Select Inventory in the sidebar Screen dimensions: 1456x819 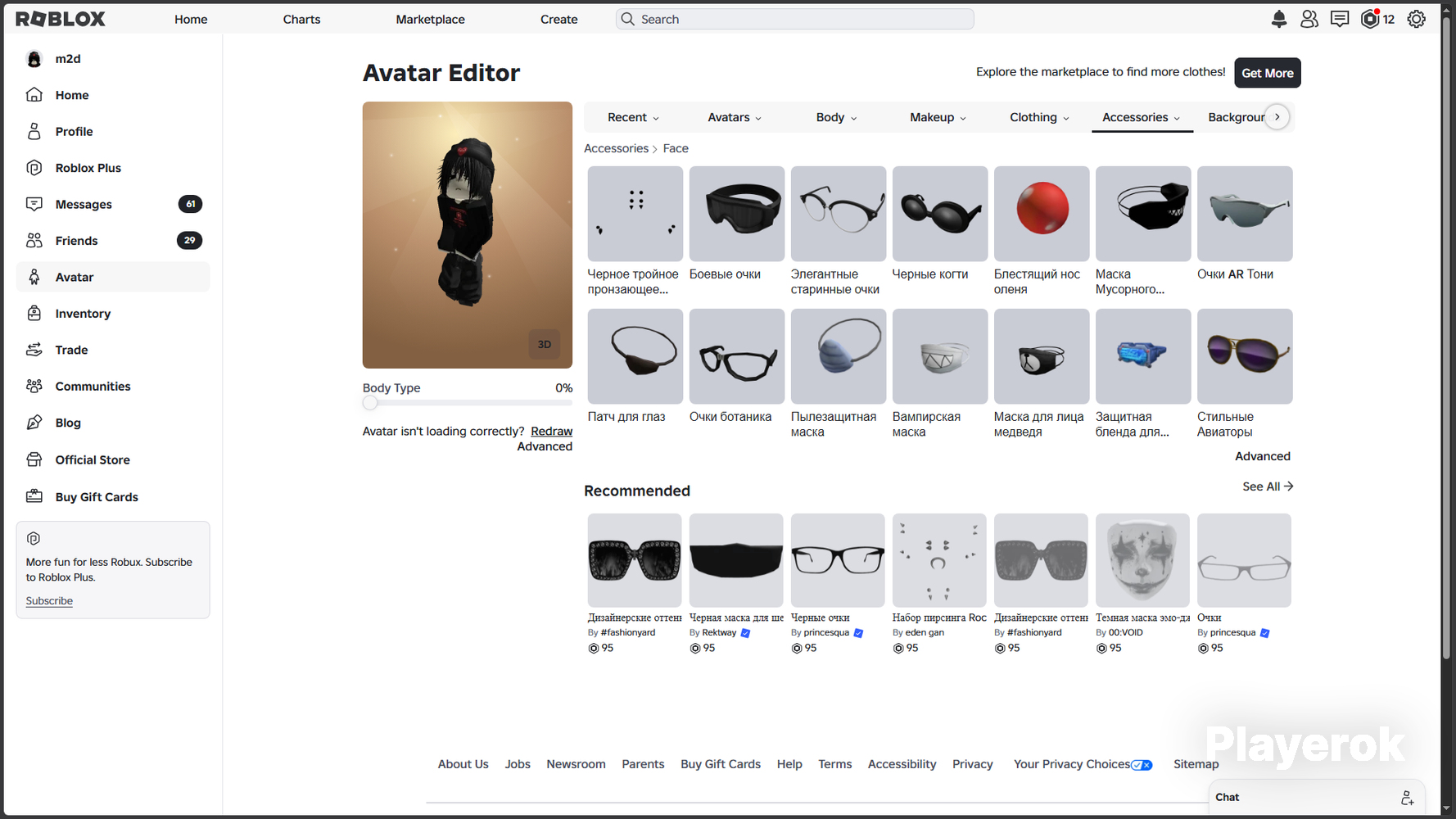tap(113, 314)
